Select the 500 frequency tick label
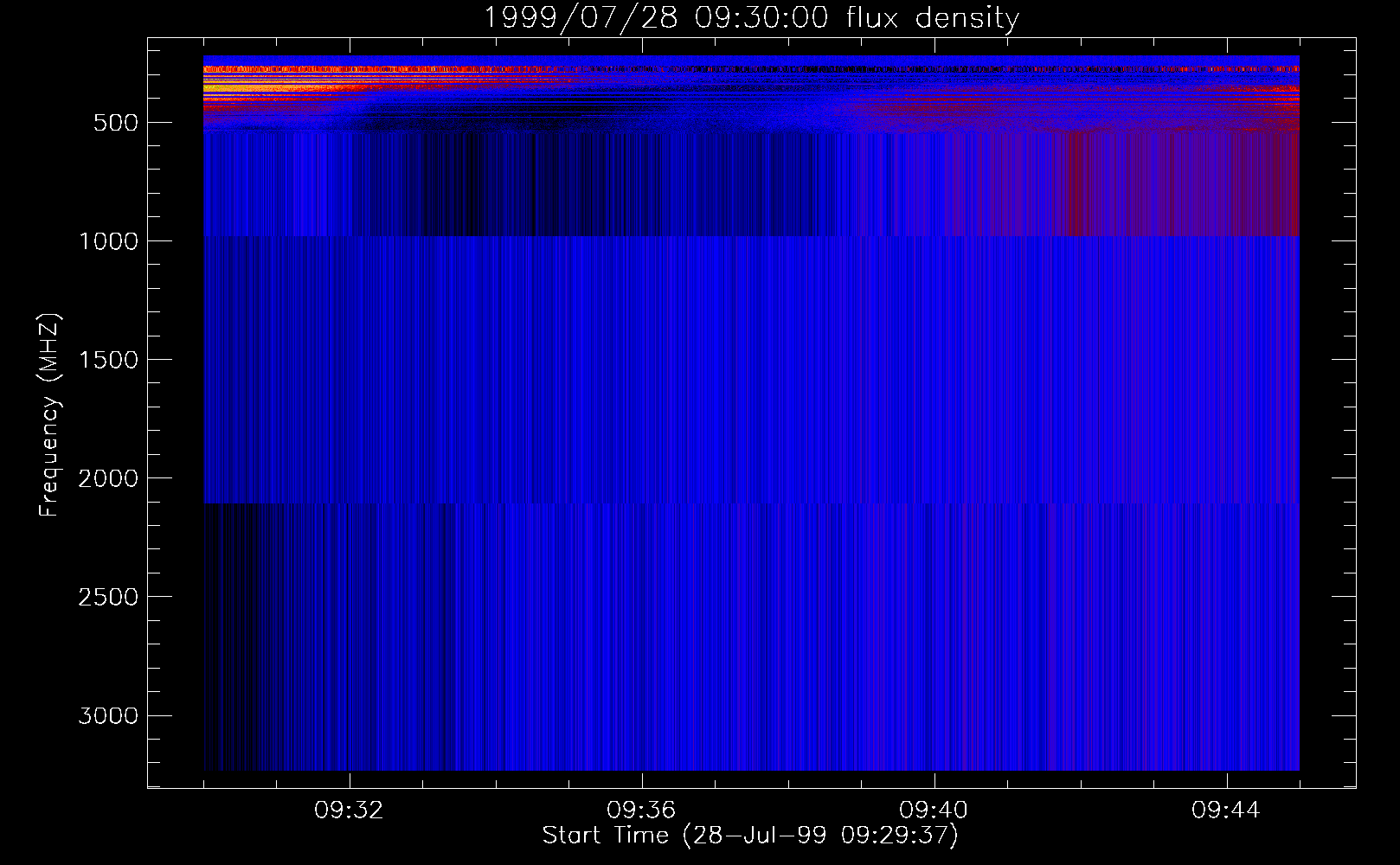 tap(116, 123)
